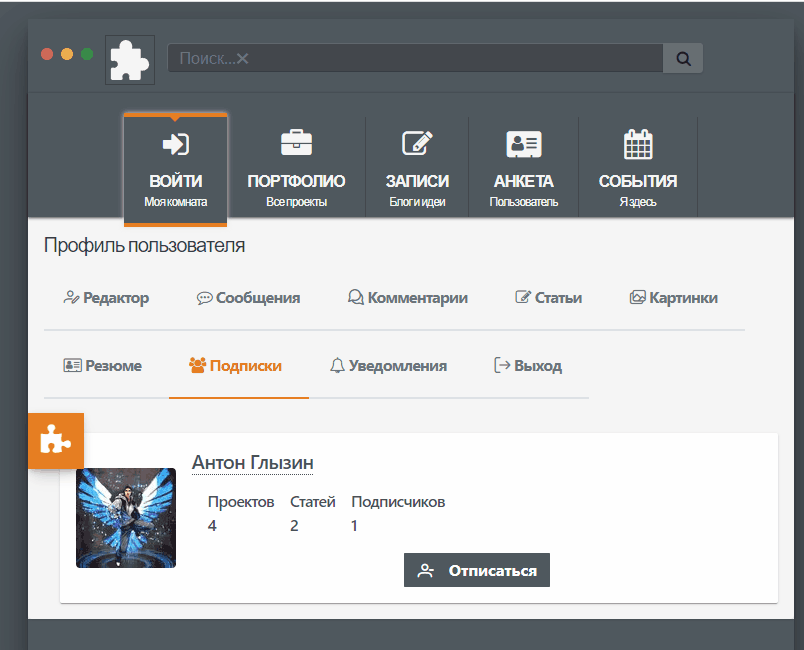The image size is (804, 650).
Task: Click the magnifier search button
Action: click(682, 58)
